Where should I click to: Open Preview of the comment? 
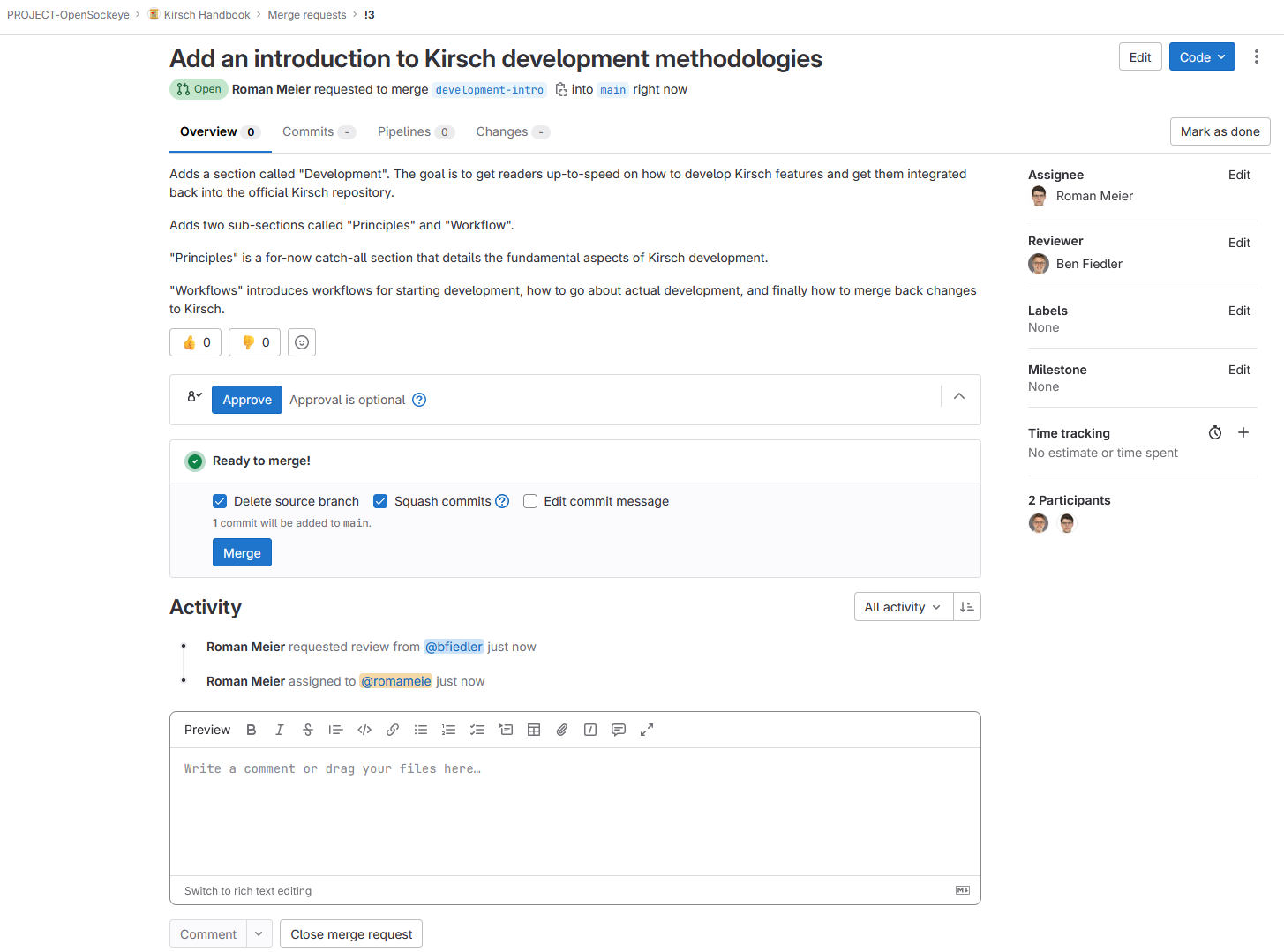pyautogui.click(x=207, y=730)
